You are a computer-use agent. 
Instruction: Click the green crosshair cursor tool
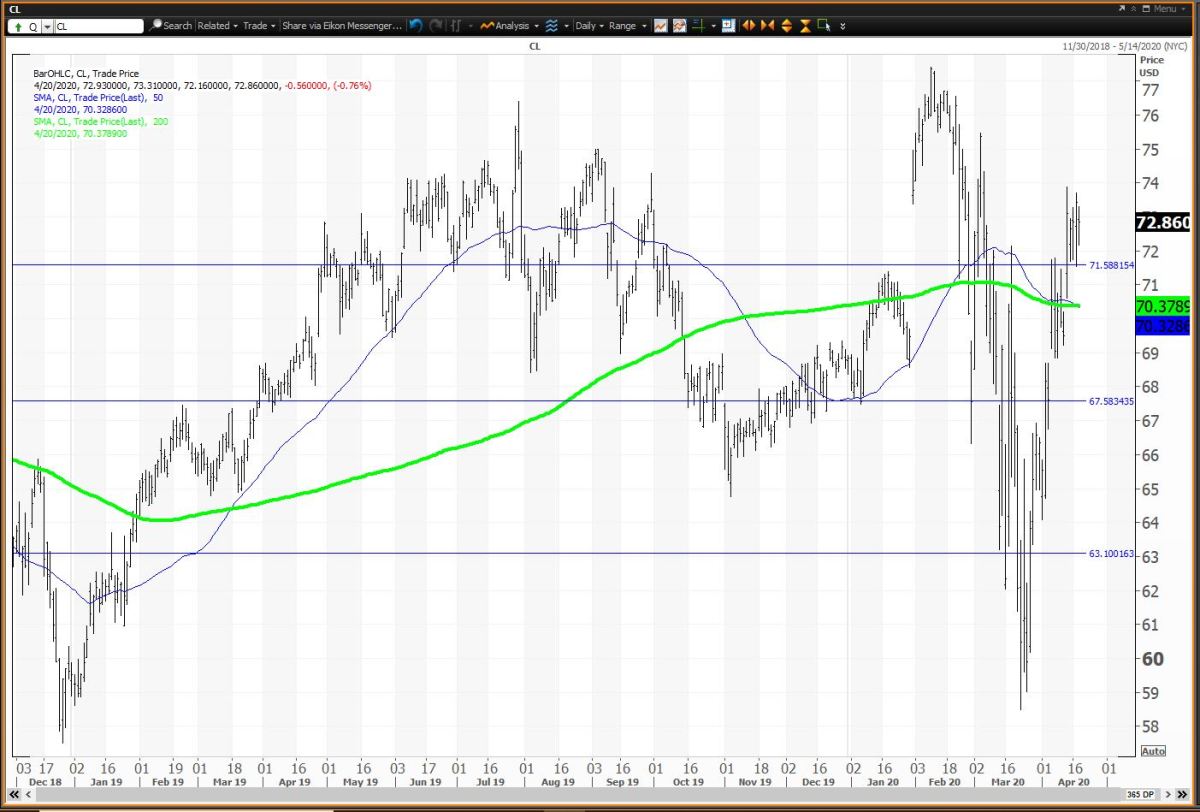tap(698, 26)
